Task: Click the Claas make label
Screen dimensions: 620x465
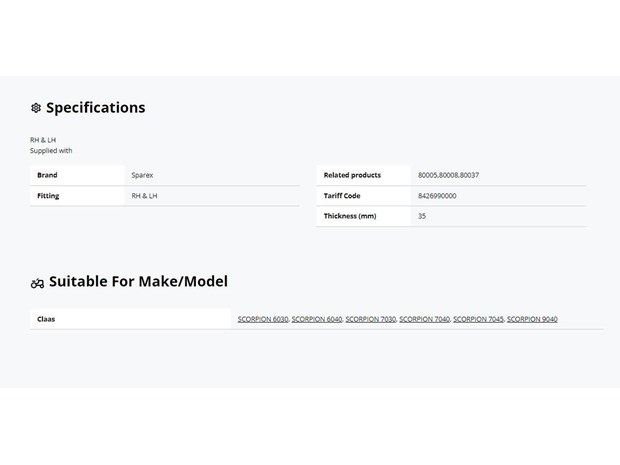Action: 46,319
